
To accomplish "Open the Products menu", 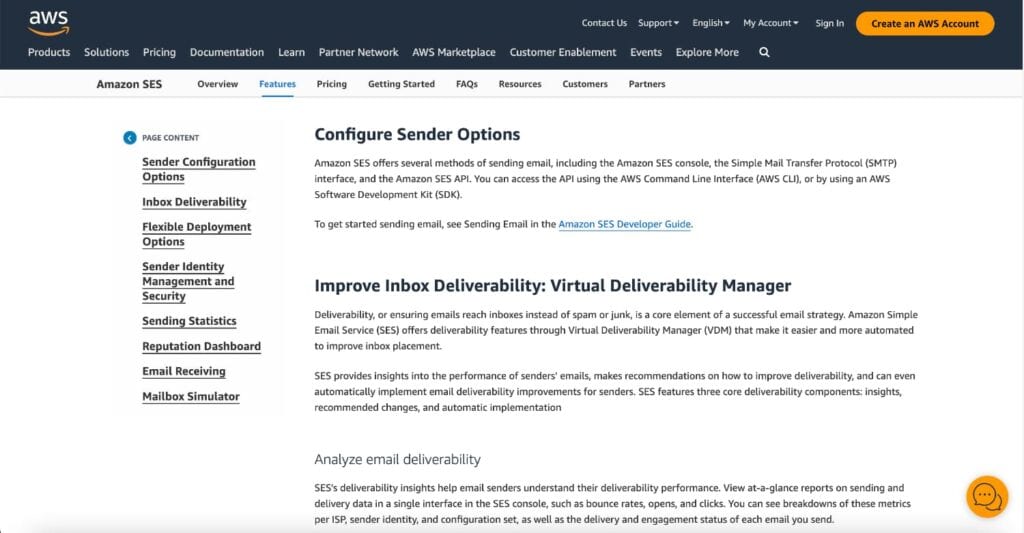I will coord(49,52).
